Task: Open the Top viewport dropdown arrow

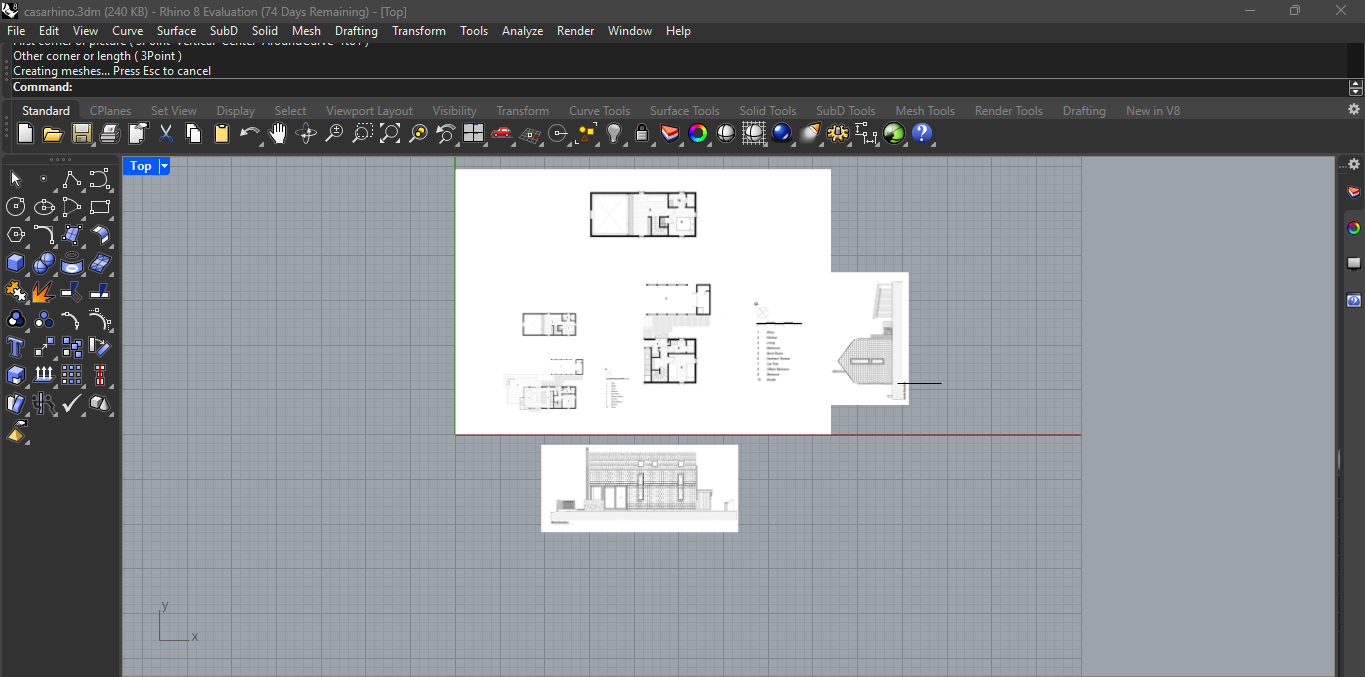Action: point(164,166)
